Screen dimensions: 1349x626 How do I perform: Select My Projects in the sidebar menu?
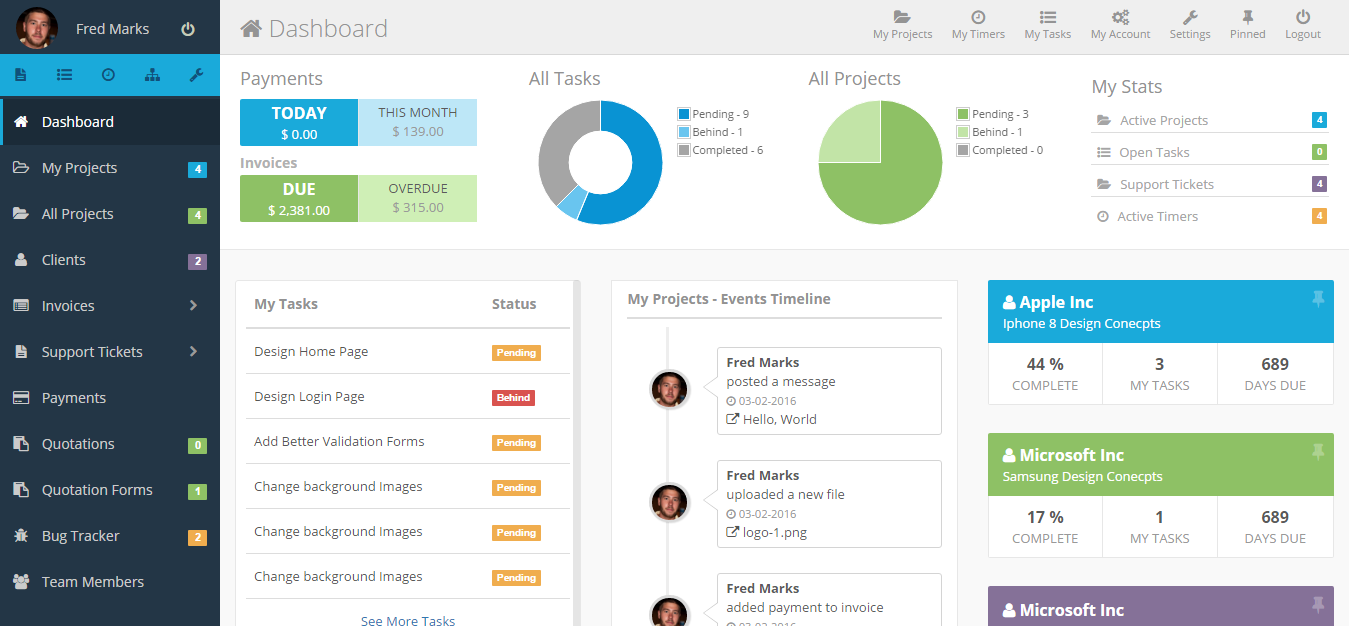click(x=110, y=168)
